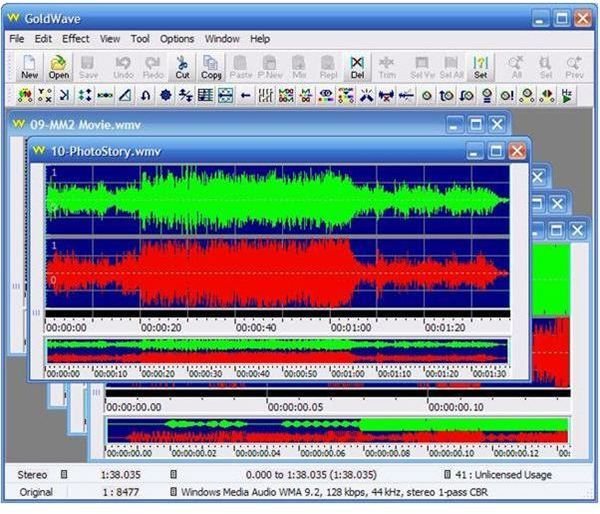Click the grayed Trim toolbar button

click(387, 67)
